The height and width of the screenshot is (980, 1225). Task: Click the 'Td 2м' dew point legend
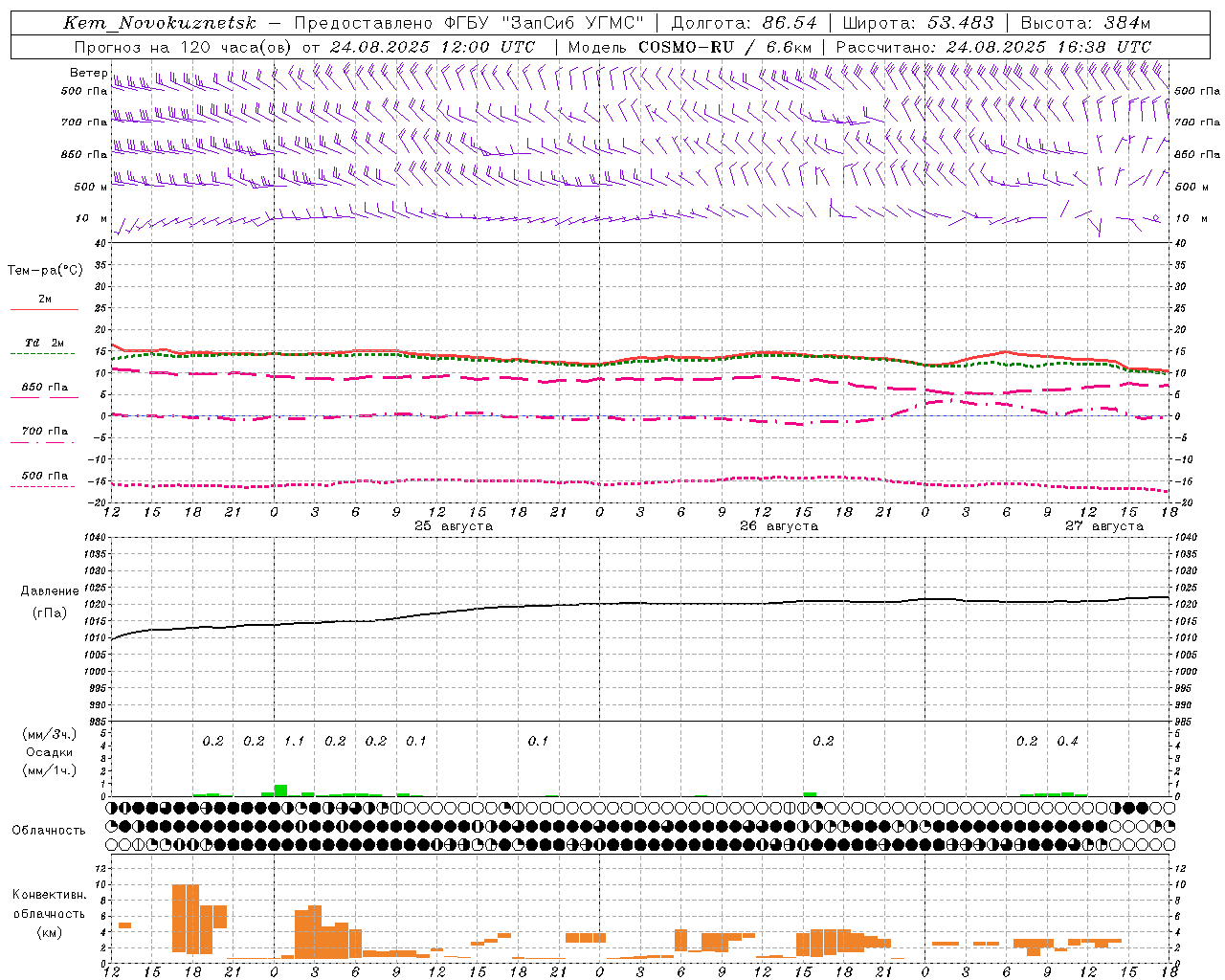pos(45,343)
